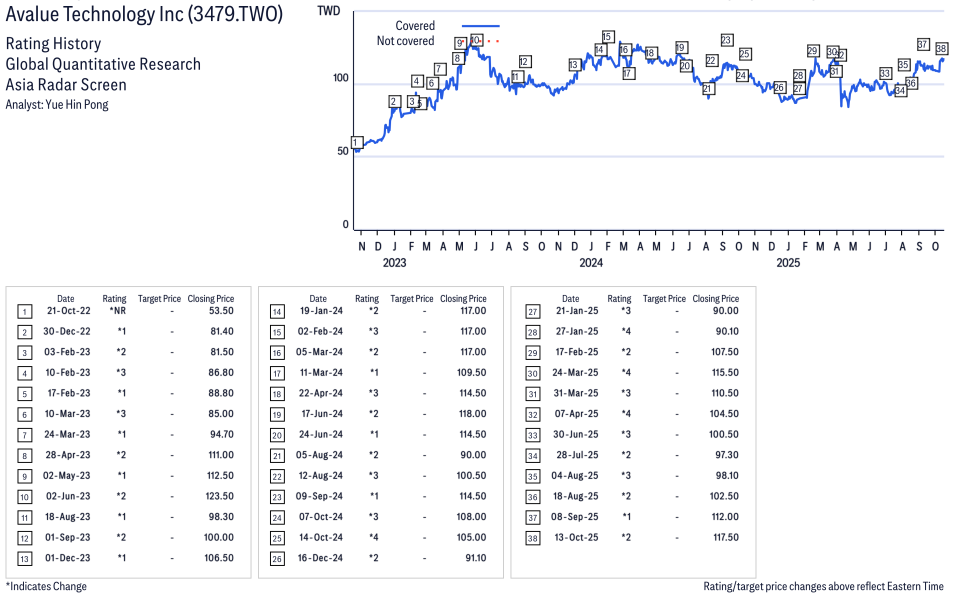Click the Avalue Technology Inc (3479.TWO) title
Screen dimensions: 955x593
(x=144, y=15)
